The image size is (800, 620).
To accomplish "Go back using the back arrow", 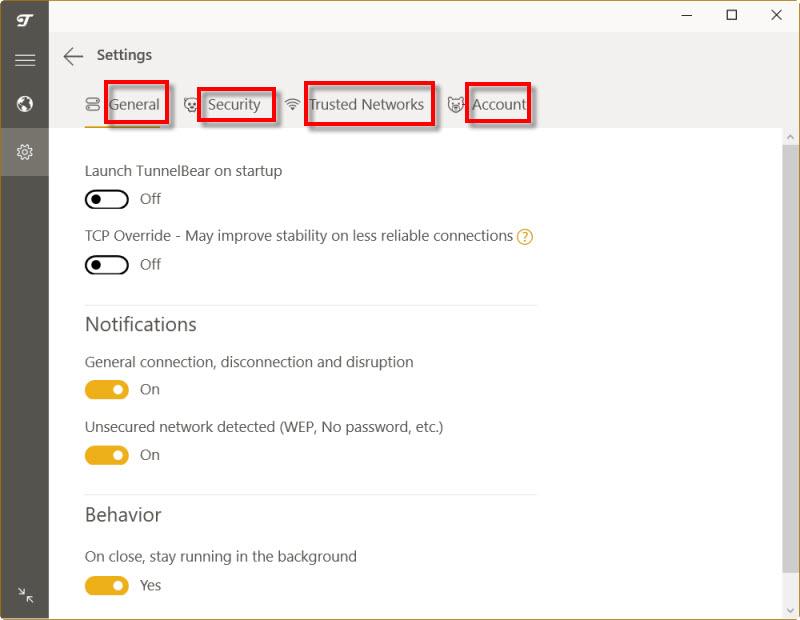I will [73, 56].
